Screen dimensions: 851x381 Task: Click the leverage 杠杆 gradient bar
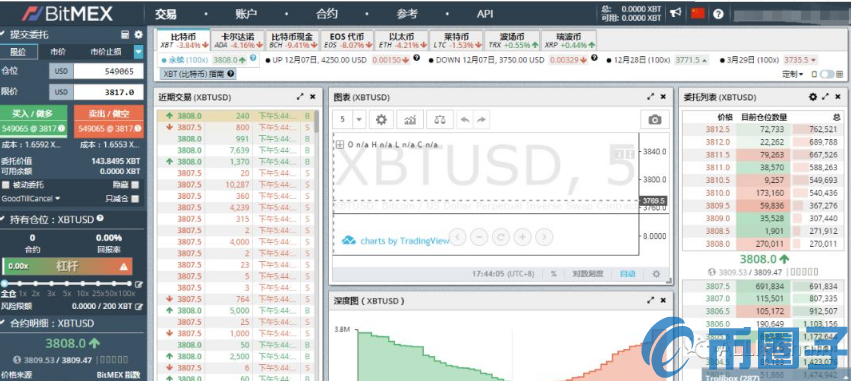pos(67,266)
